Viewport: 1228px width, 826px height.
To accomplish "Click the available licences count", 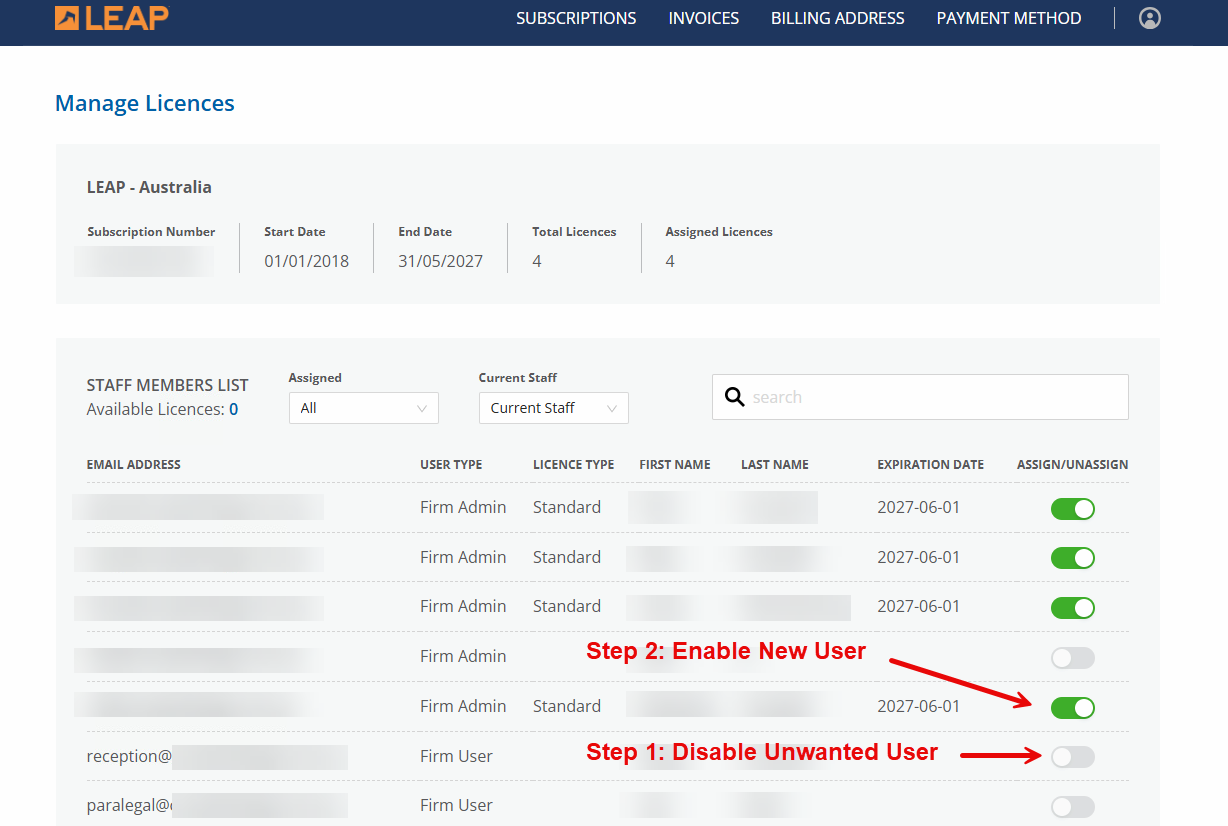I will (233, 409).
